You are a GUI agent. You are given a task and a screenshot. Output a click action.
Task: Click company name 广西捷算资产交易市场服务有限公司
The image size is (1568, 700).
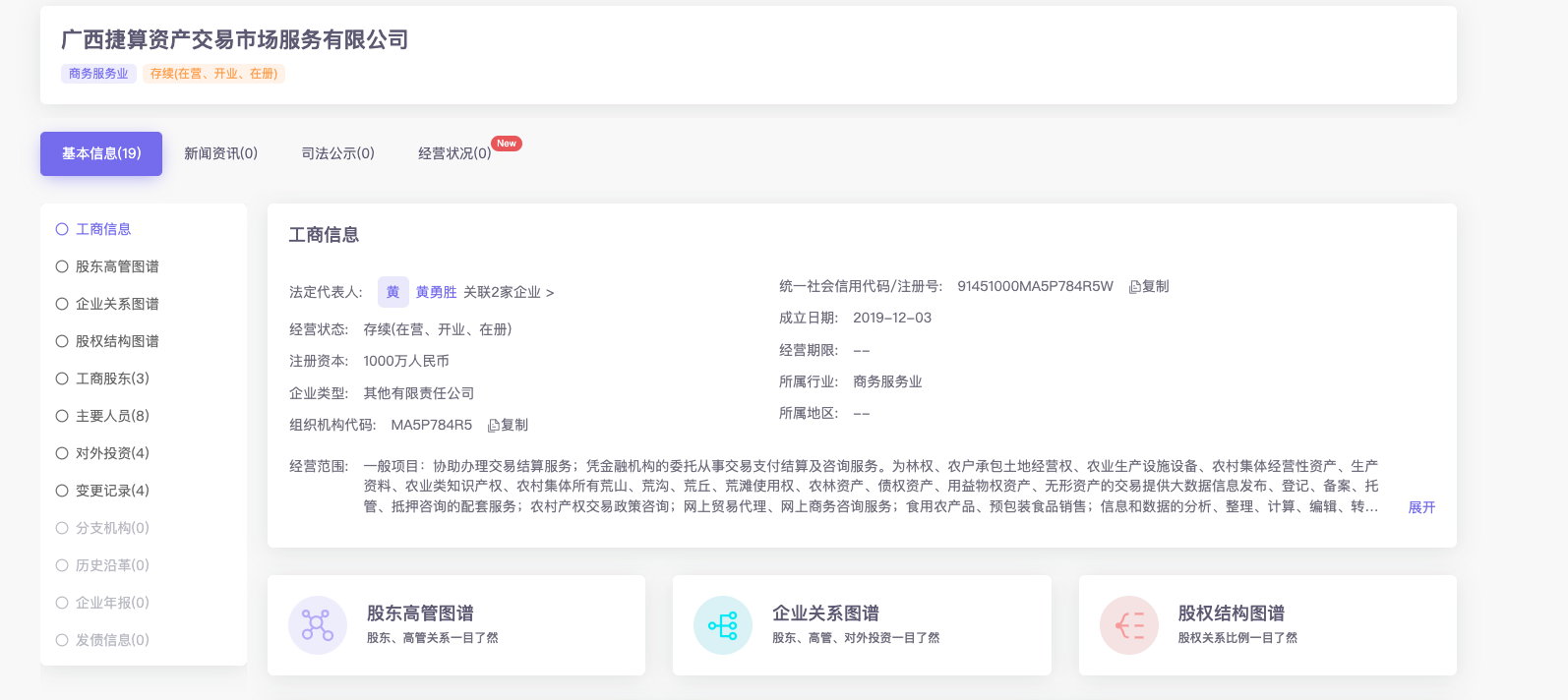[235, 39]
